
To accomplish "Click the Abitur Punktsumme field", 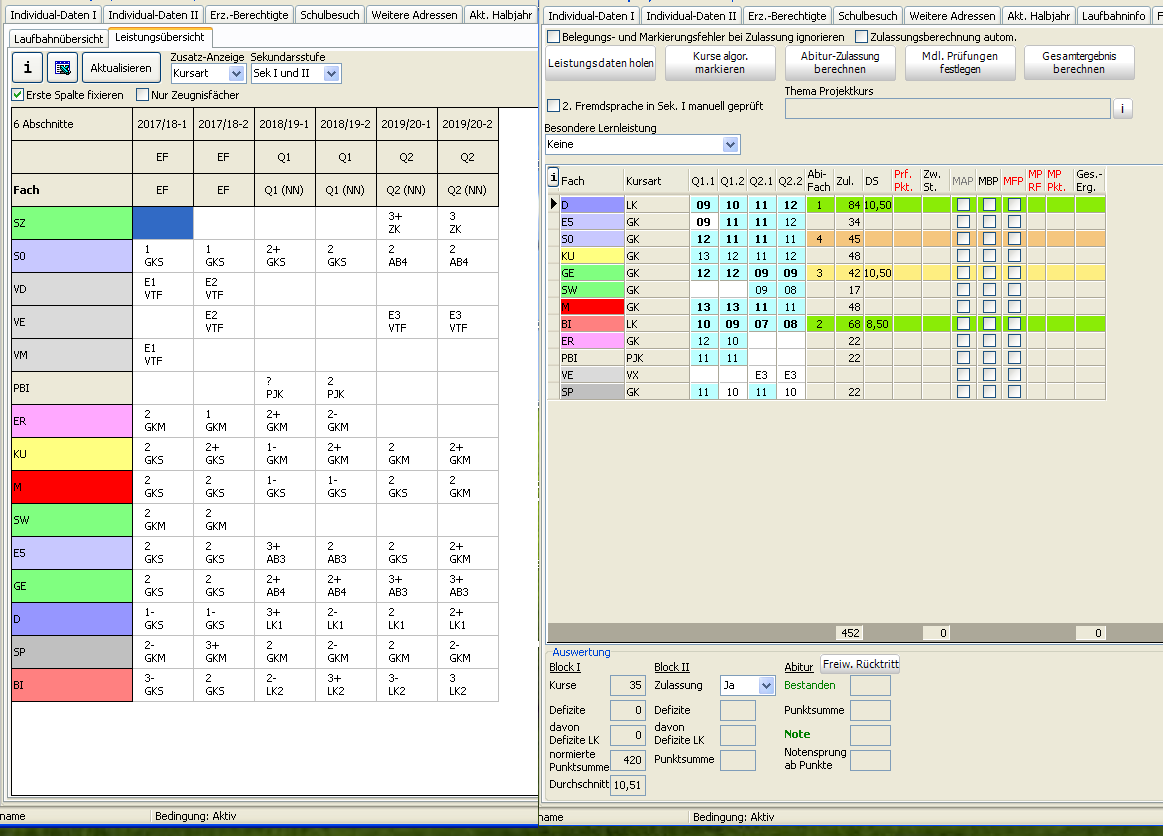I will pos(870,711).
